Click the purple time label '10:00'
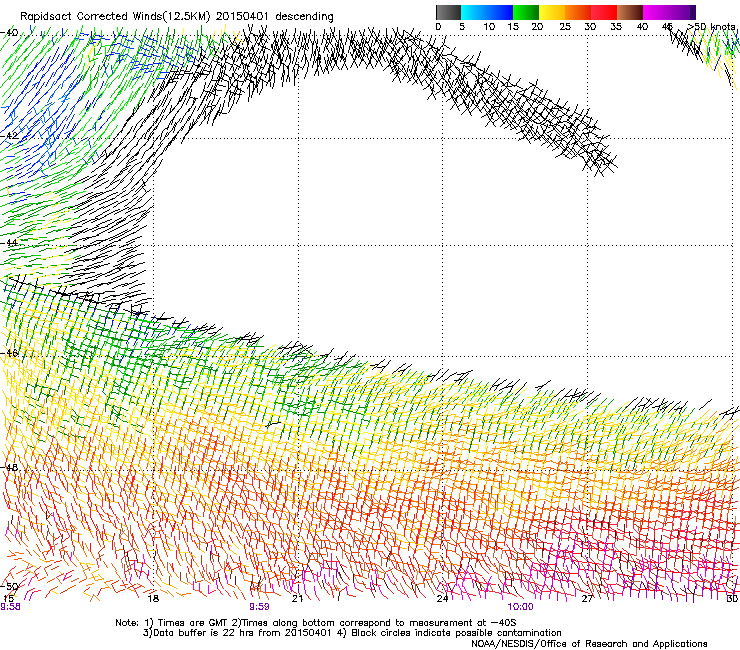The image size is (740, 650). pyautogui.click(x=520, y=607)
